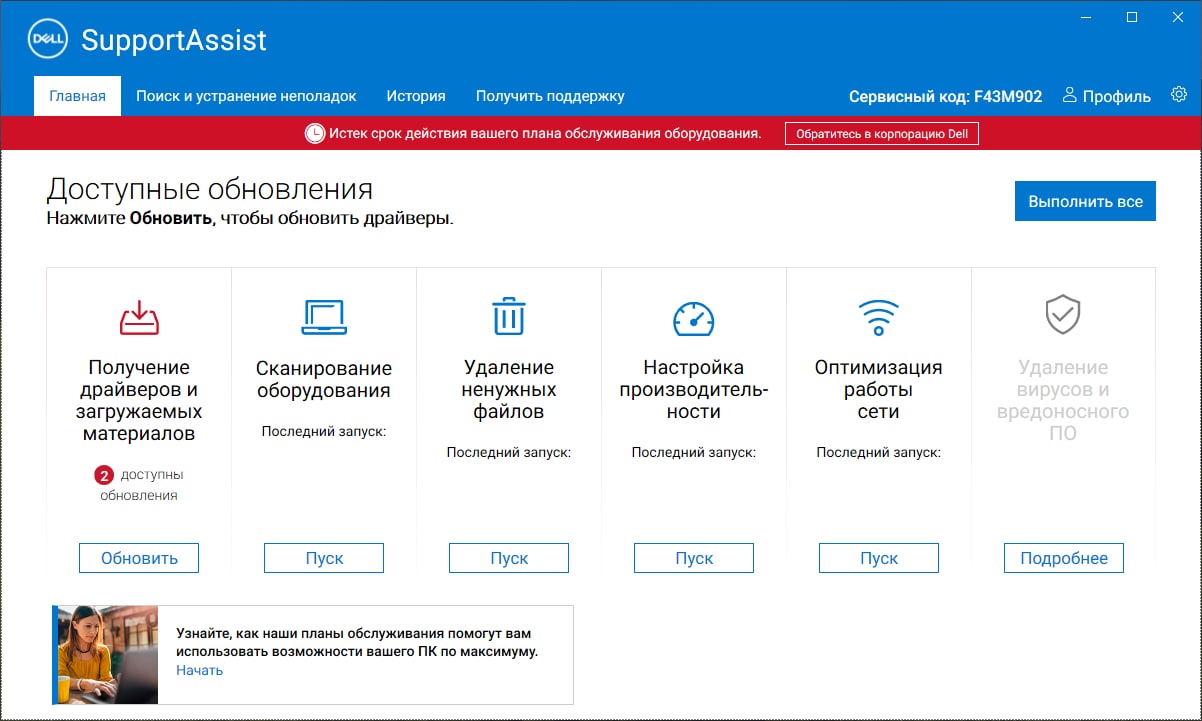Click the Обновить button for drivers

pos(139,558)
